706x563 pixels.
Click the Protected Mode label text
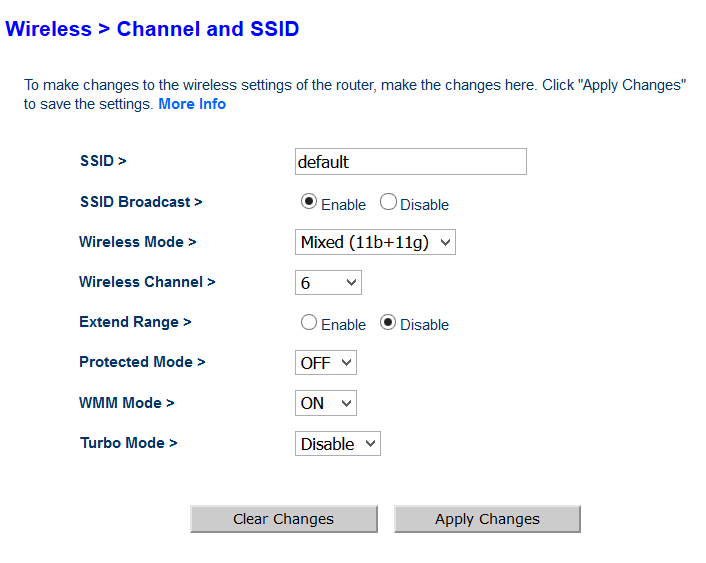[142, 362]
